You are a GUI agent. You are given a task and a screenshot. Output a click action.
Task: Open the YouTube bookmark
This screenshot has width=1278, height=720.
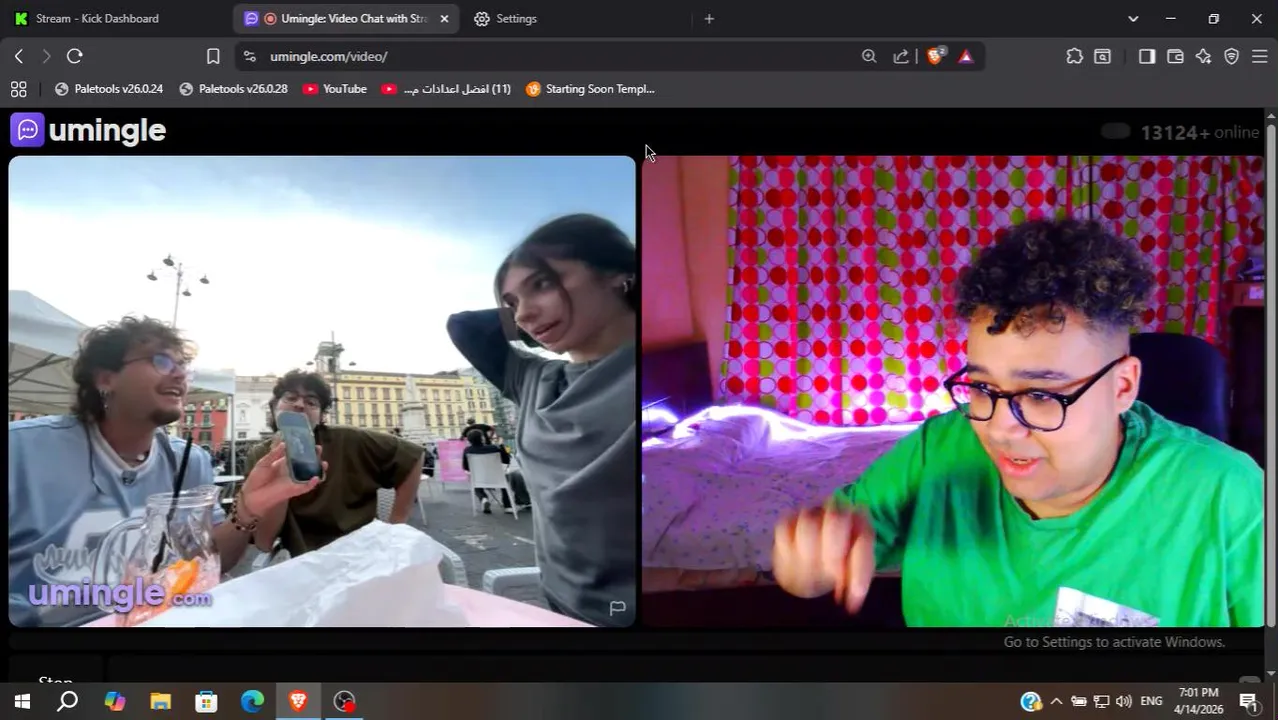(335, 89)
